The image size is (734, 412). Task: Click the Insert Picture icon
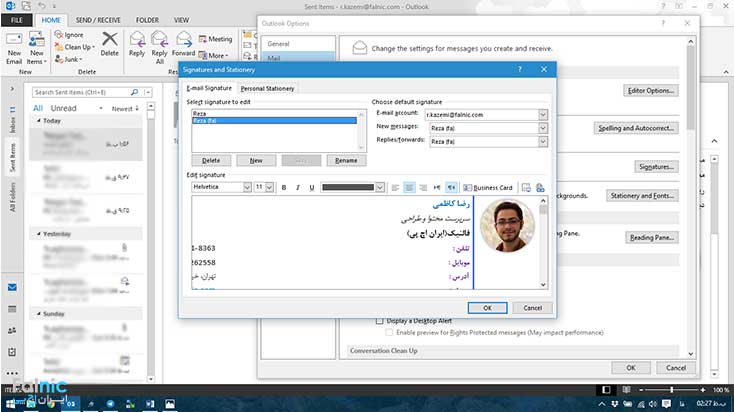point(526,187)
